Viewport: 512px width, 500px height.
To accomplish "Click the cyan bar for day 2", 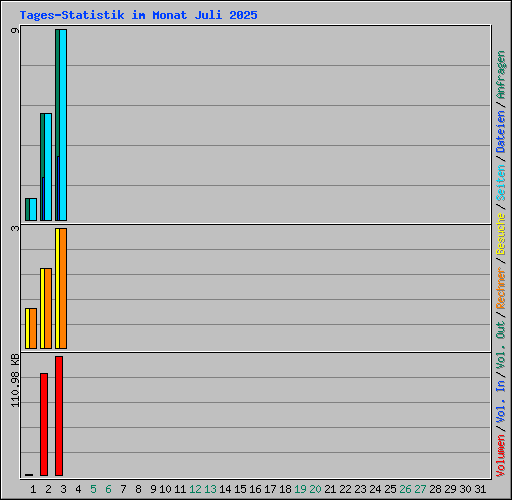I will [48, 167].
